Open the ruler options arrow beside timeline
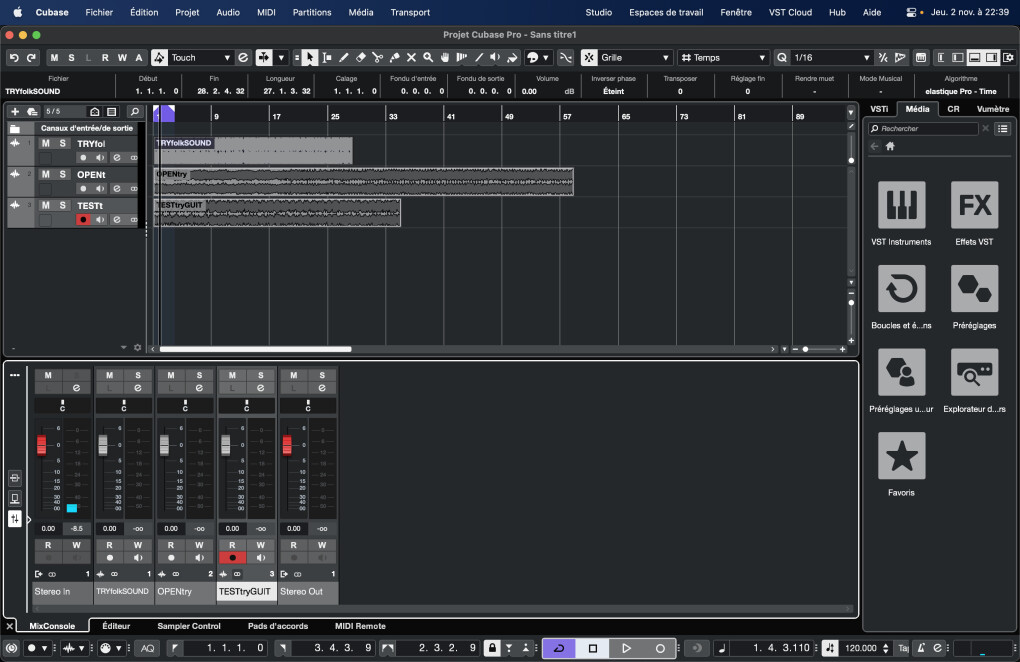The width and height of the screenshot is (1020, 662). click(850, 113)
